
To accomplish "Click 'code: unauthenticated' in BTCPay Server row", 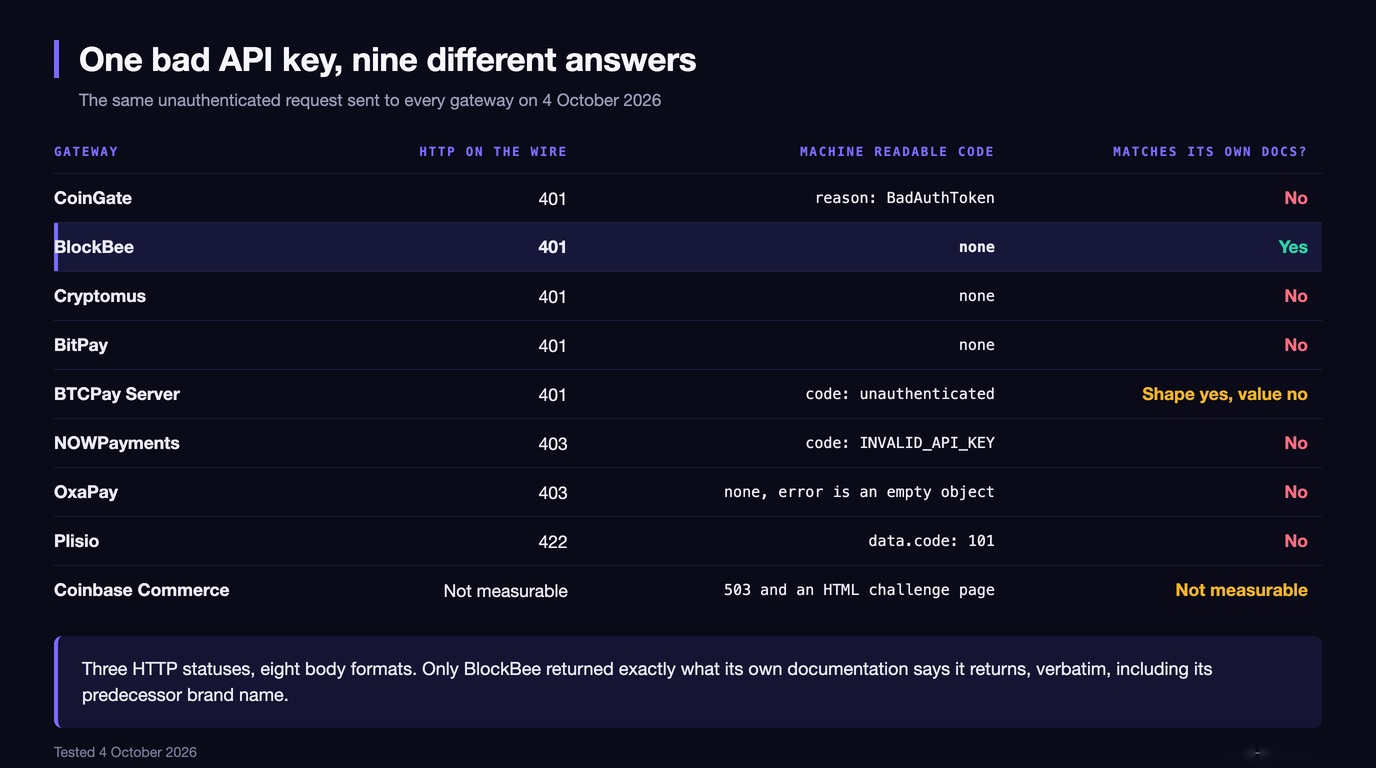I will click(900, 394).
